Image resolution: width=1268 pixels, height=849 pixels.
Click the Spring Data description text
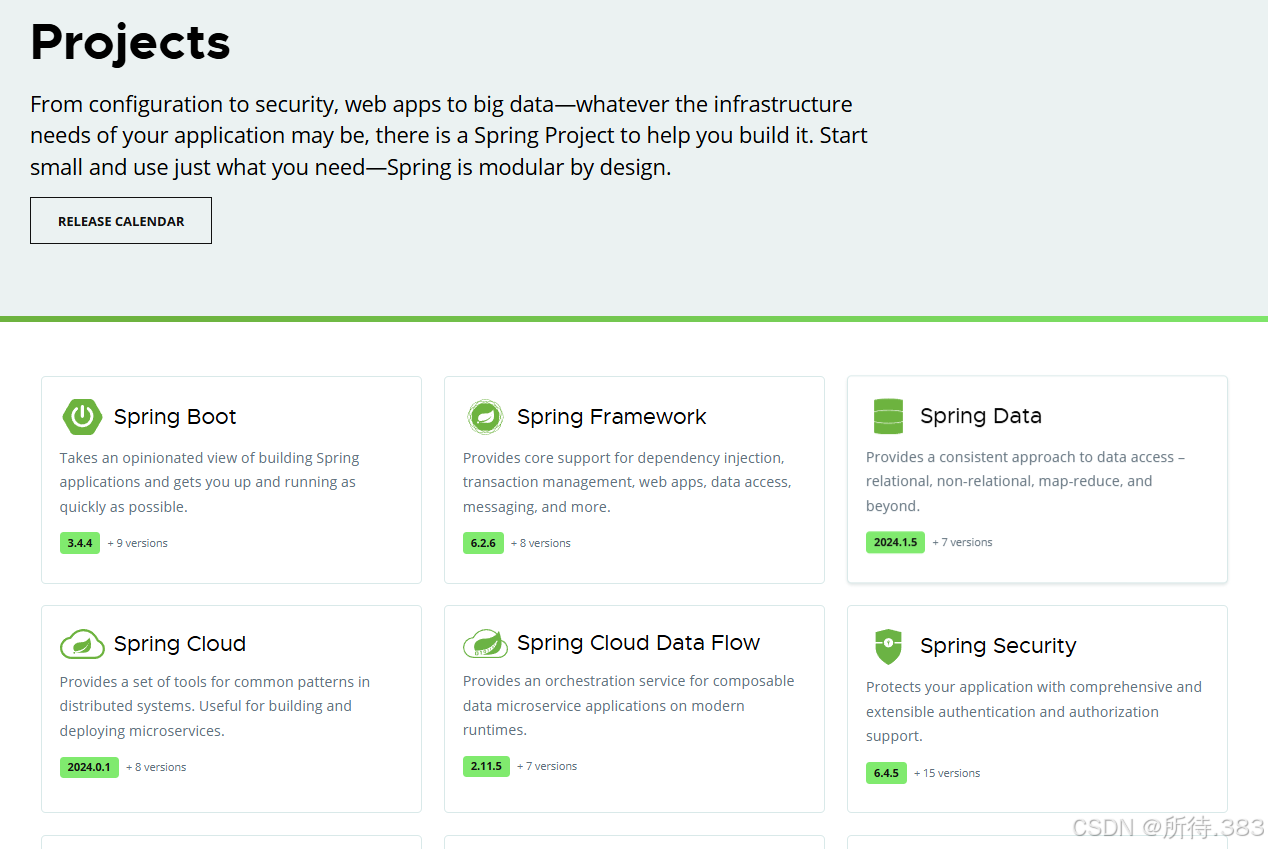[1025, 481]
